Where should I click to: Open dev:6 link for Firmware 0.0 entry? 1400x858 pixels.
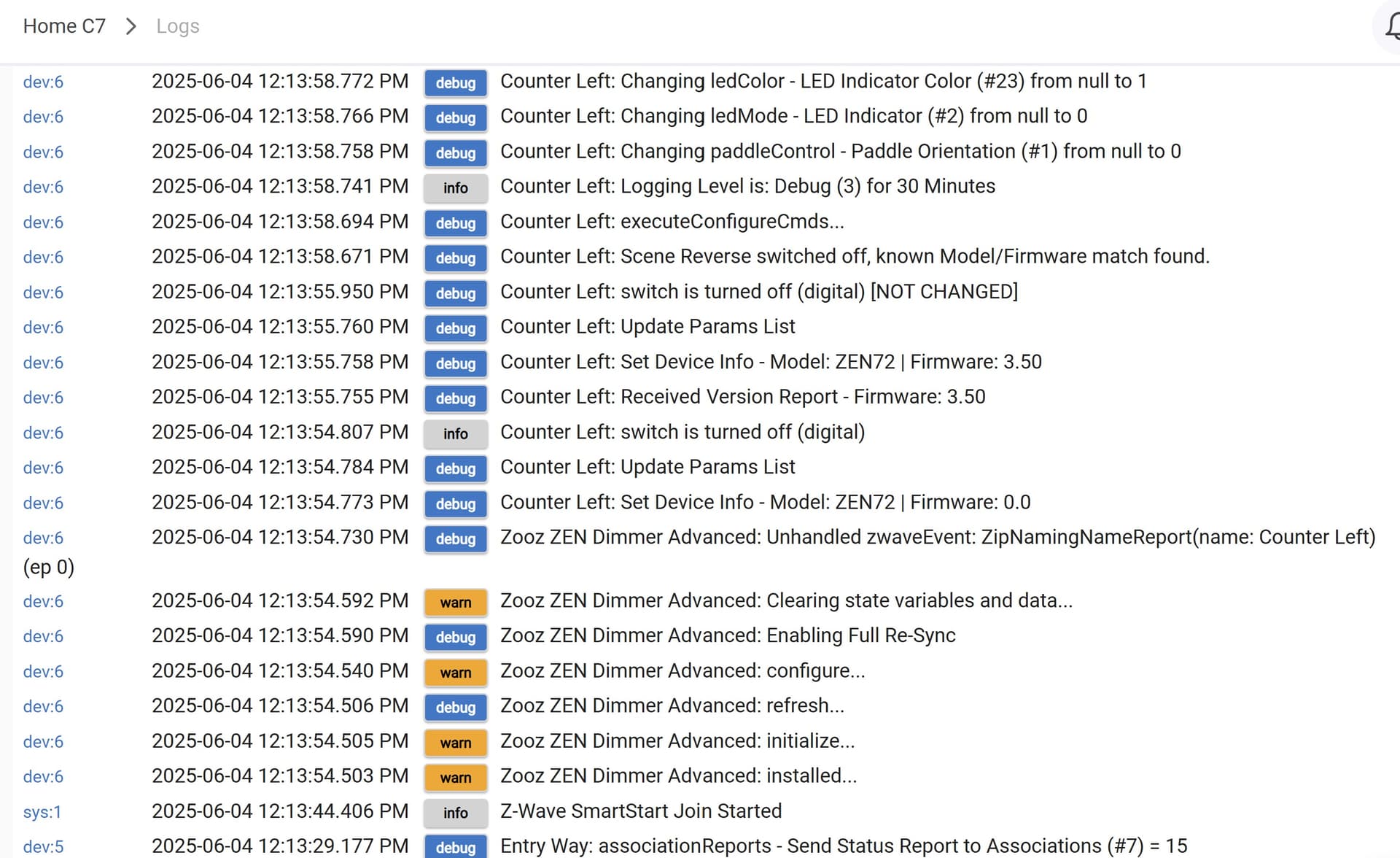click(x=43, y=503)
